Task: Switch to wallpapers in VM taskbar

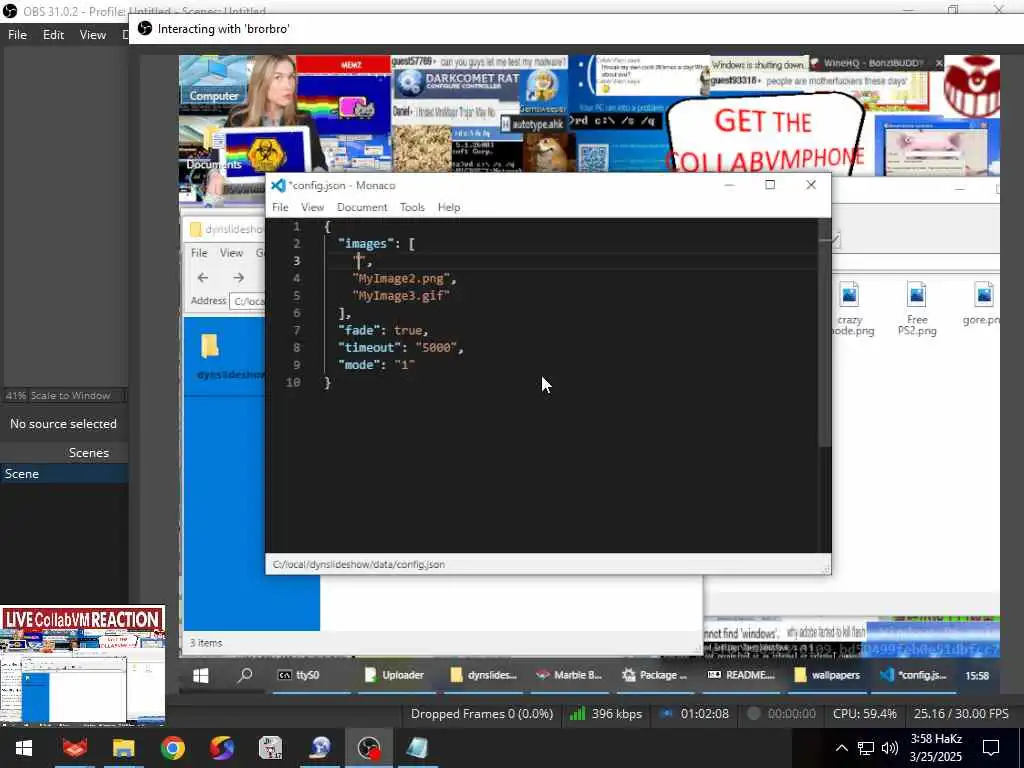Action: [x=827, y=675]
